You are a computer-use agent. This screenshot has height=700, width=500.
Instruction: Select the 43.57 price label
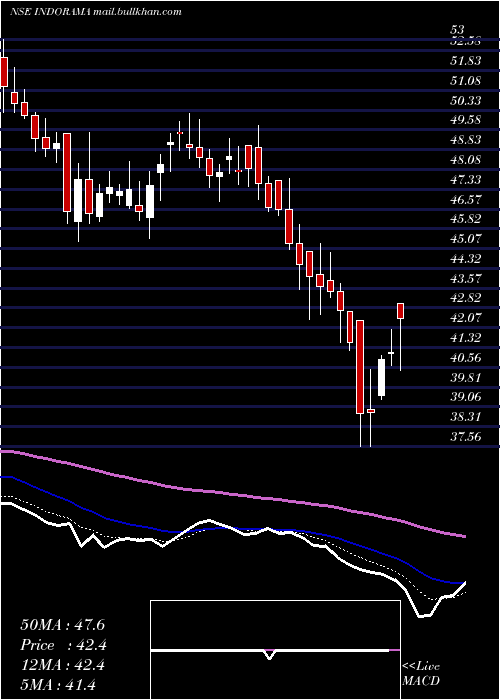pyautogui.click(x=466, y=278)
